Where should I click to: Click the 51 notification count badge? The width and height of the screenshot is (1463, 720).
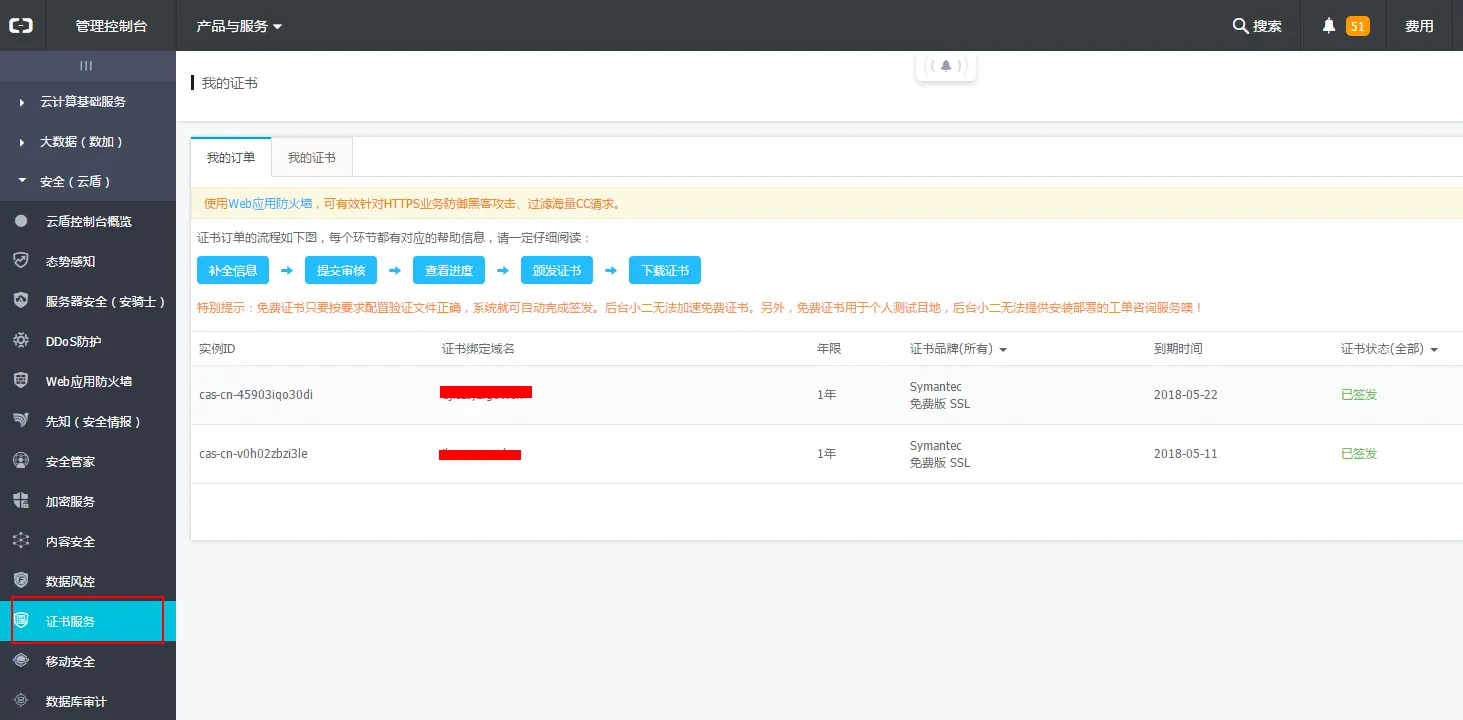coord(1357,26)
